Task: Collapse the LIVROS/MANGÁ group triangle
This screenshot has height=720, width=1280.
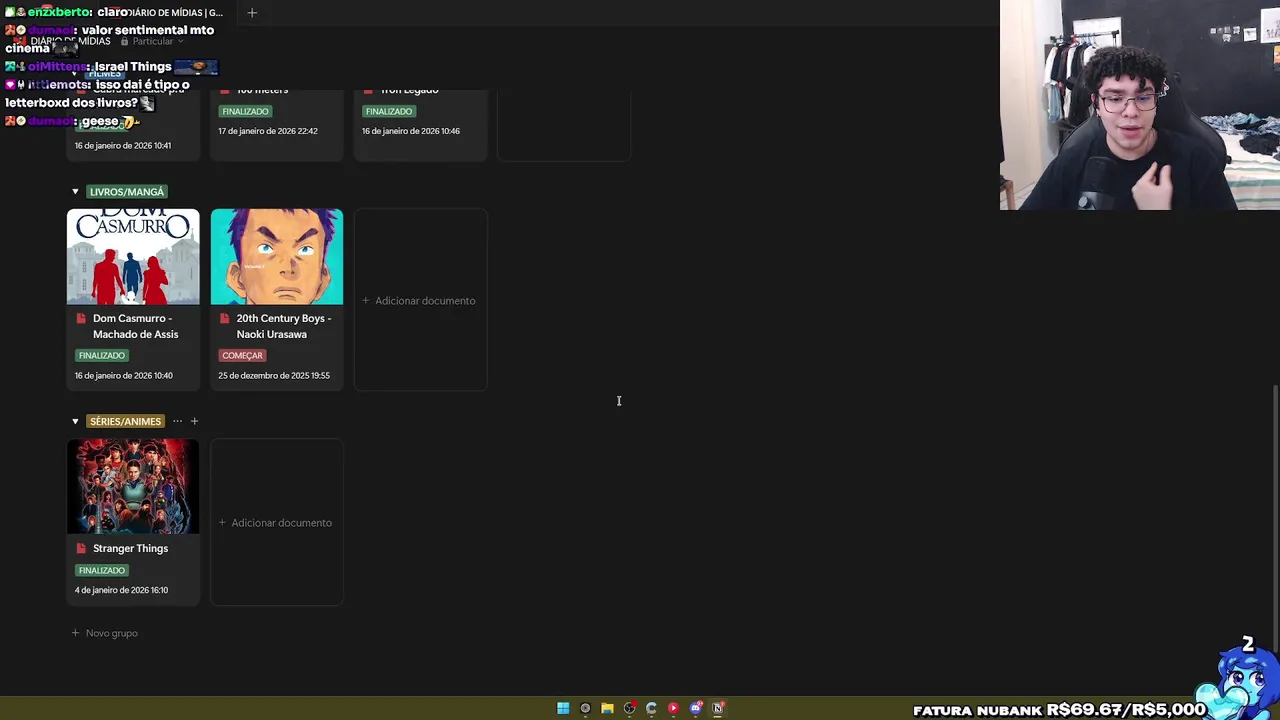Action: coord(75,191)
